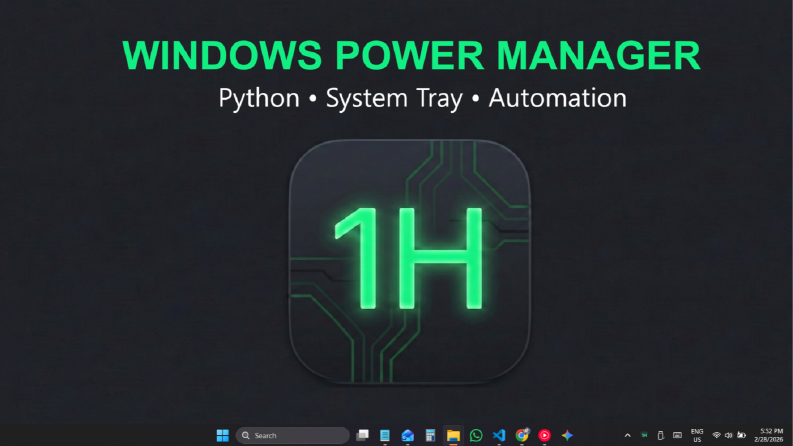Launch Calculator from the taskbar
793x446 pixels.
coord(430,435)
